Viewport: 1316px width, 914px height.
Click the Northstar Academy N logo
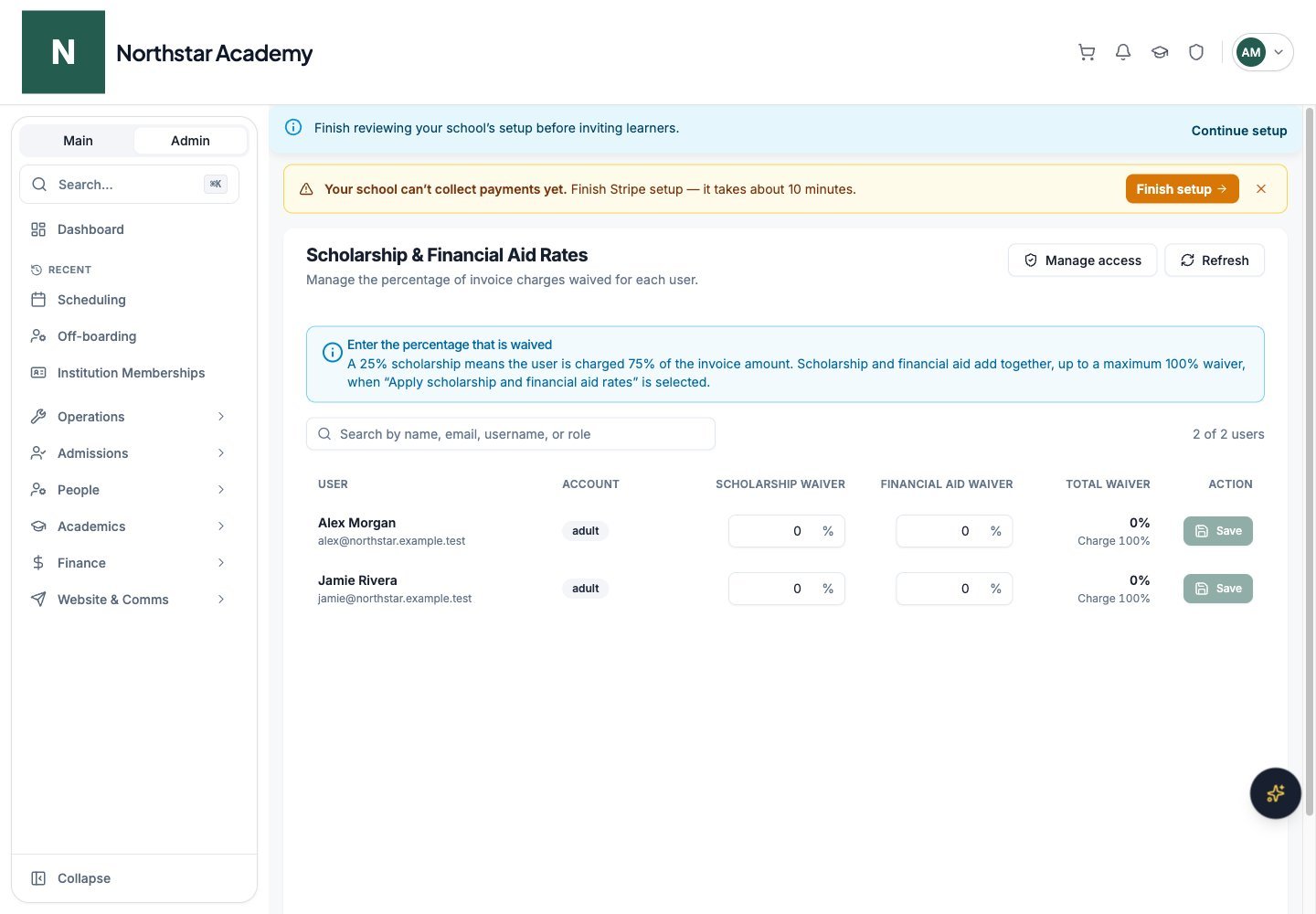coord(63,52)
